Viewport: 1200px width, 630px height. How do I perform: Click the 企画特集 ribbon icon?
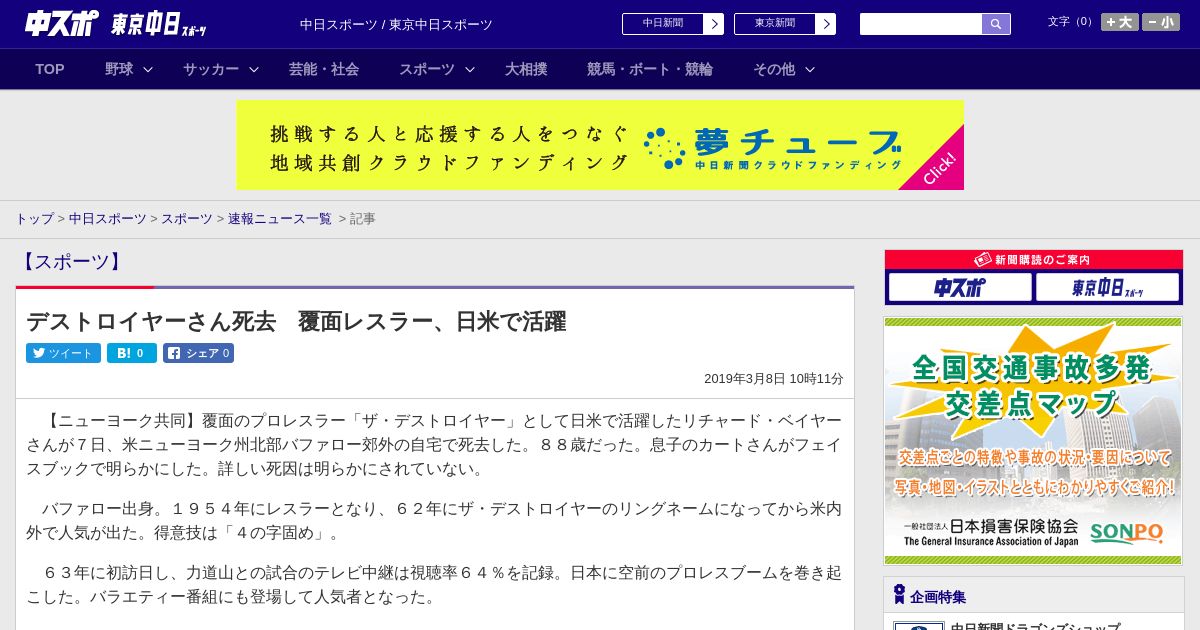pyautogui.click(x=899, y=595)
